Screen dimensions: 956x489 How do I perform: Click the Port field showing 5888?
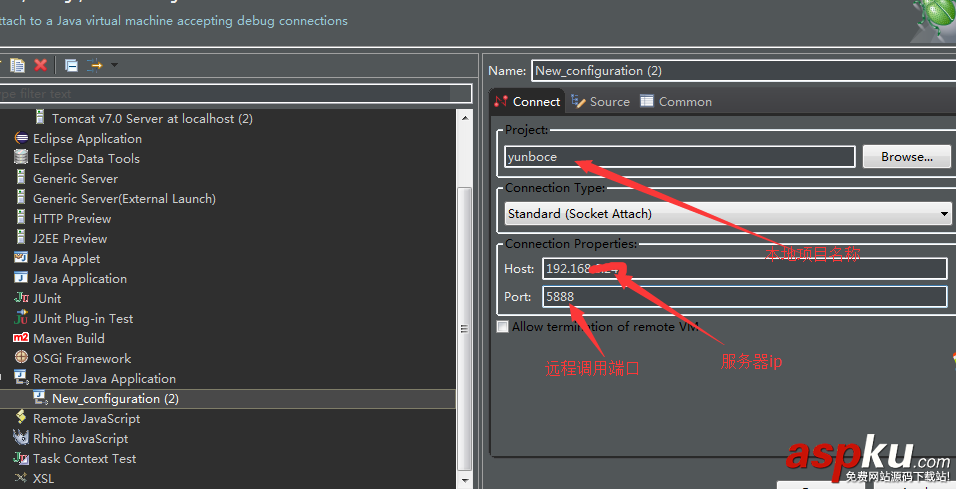744,297
